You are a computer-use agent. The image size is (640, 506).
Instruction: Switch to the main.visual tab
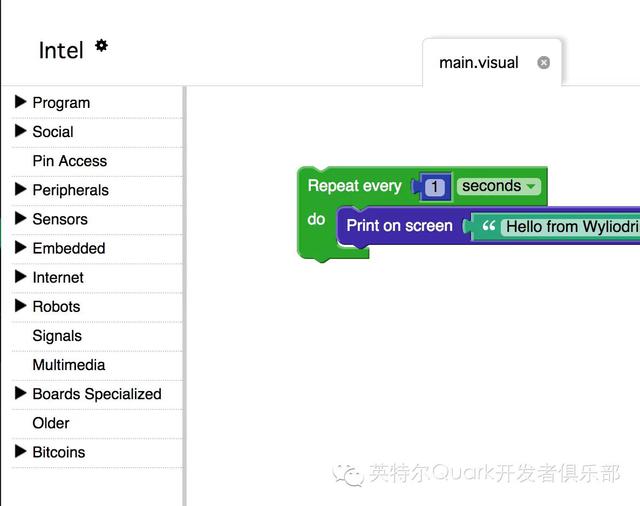[x=478, y=62]
